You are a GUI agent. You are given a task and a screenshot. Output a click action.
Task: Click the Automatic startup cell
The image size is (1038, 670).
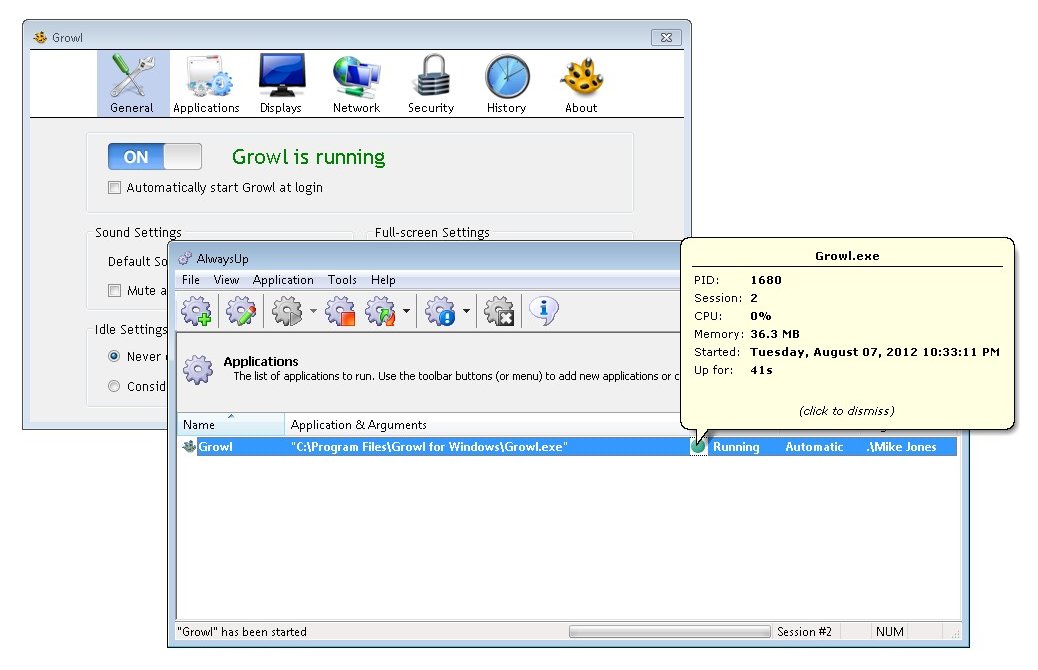click(x=814, y=447)
